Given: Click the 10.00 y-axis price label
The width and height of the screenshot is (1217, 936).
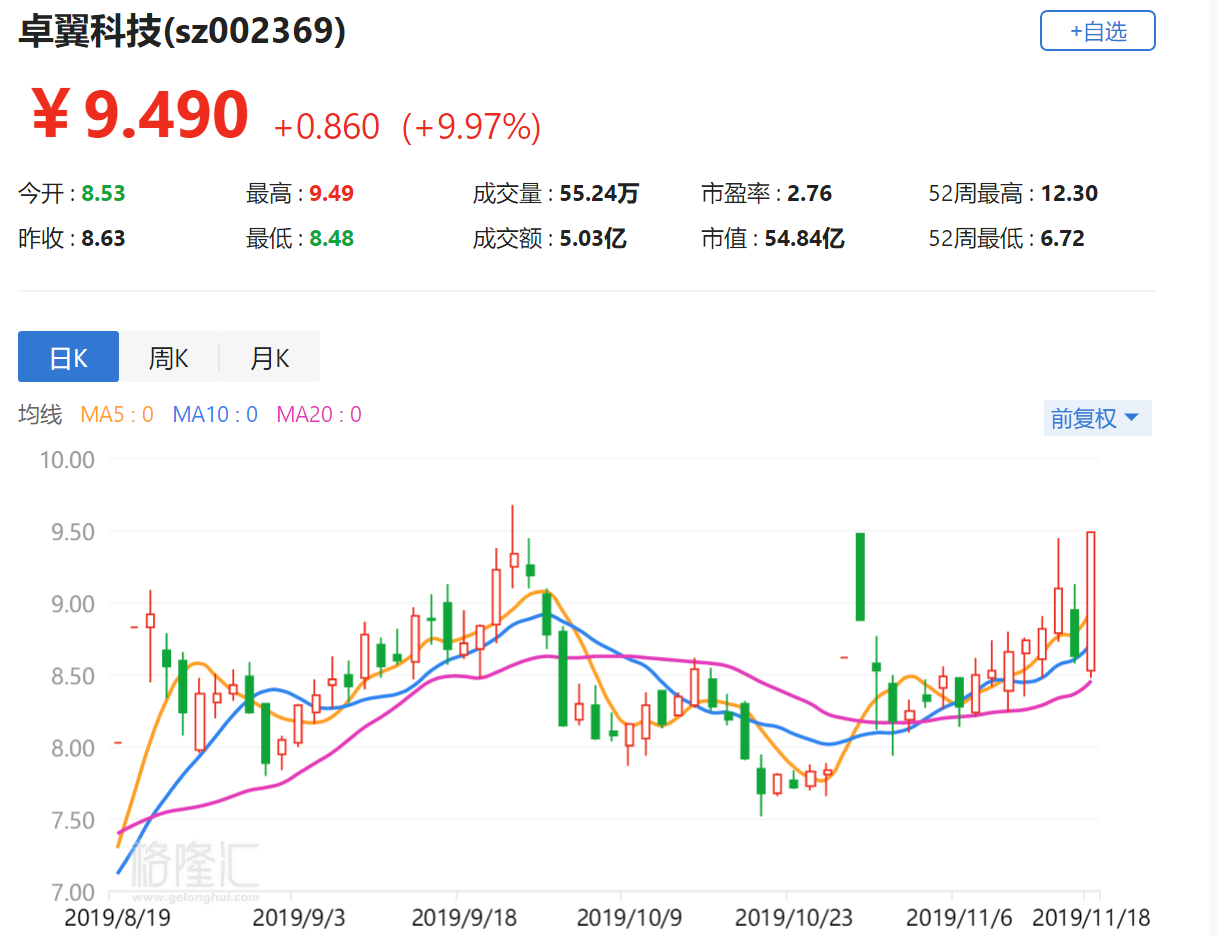Looking at the screenshot, I should [66, 460].
